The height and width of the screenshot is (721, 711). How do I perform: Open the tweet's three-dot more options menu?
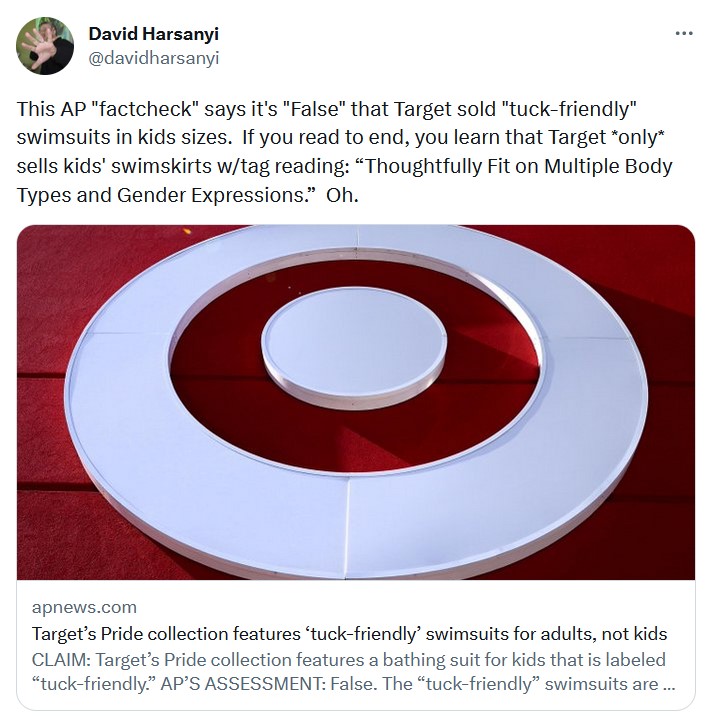(683, 34)
